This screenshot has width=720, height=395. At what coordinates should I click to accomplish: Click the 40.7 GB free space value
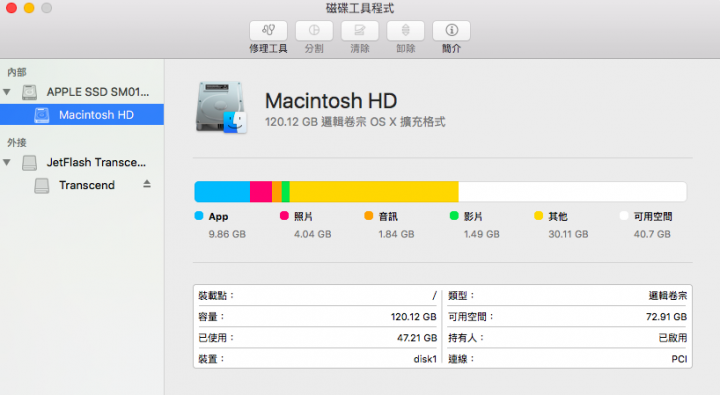click(x=652, y=234)
